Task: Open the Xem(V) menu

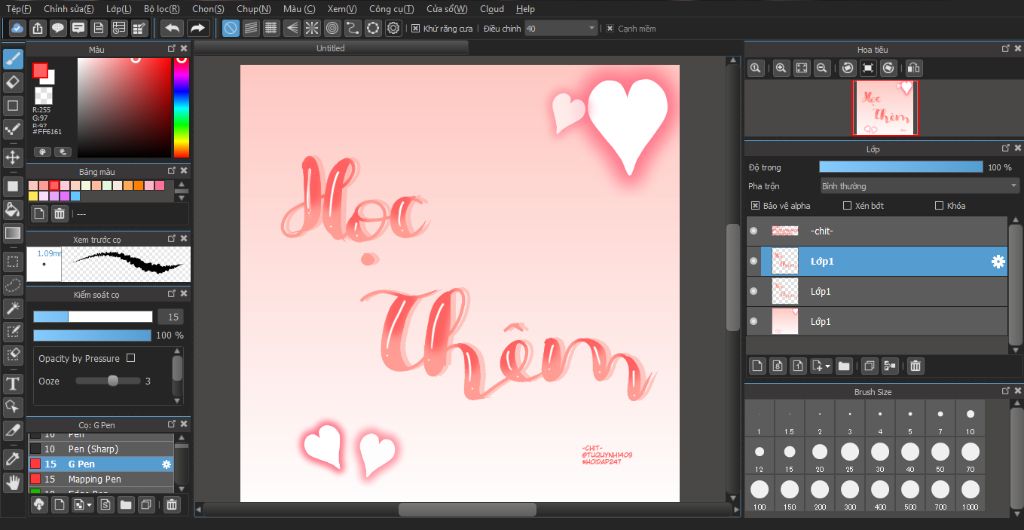Action: (x=342, y=9)
